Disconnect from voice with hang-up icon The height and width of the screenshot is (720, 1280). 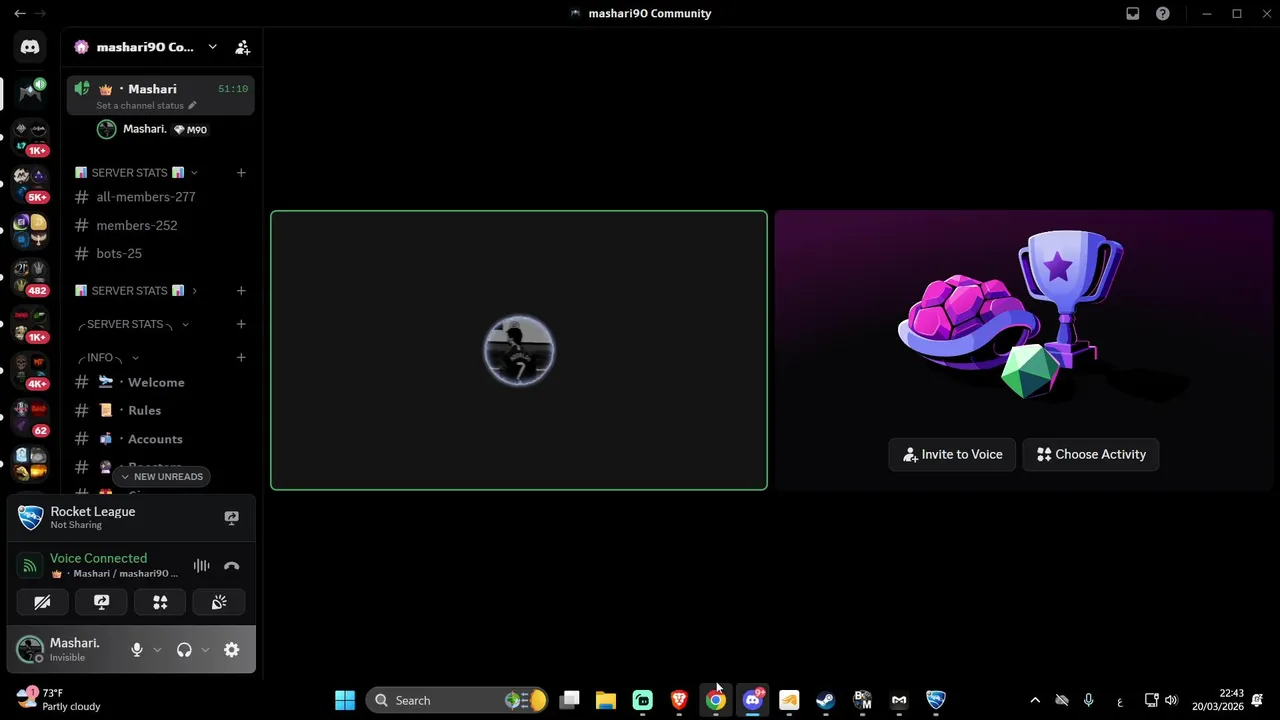click(231, 566)
